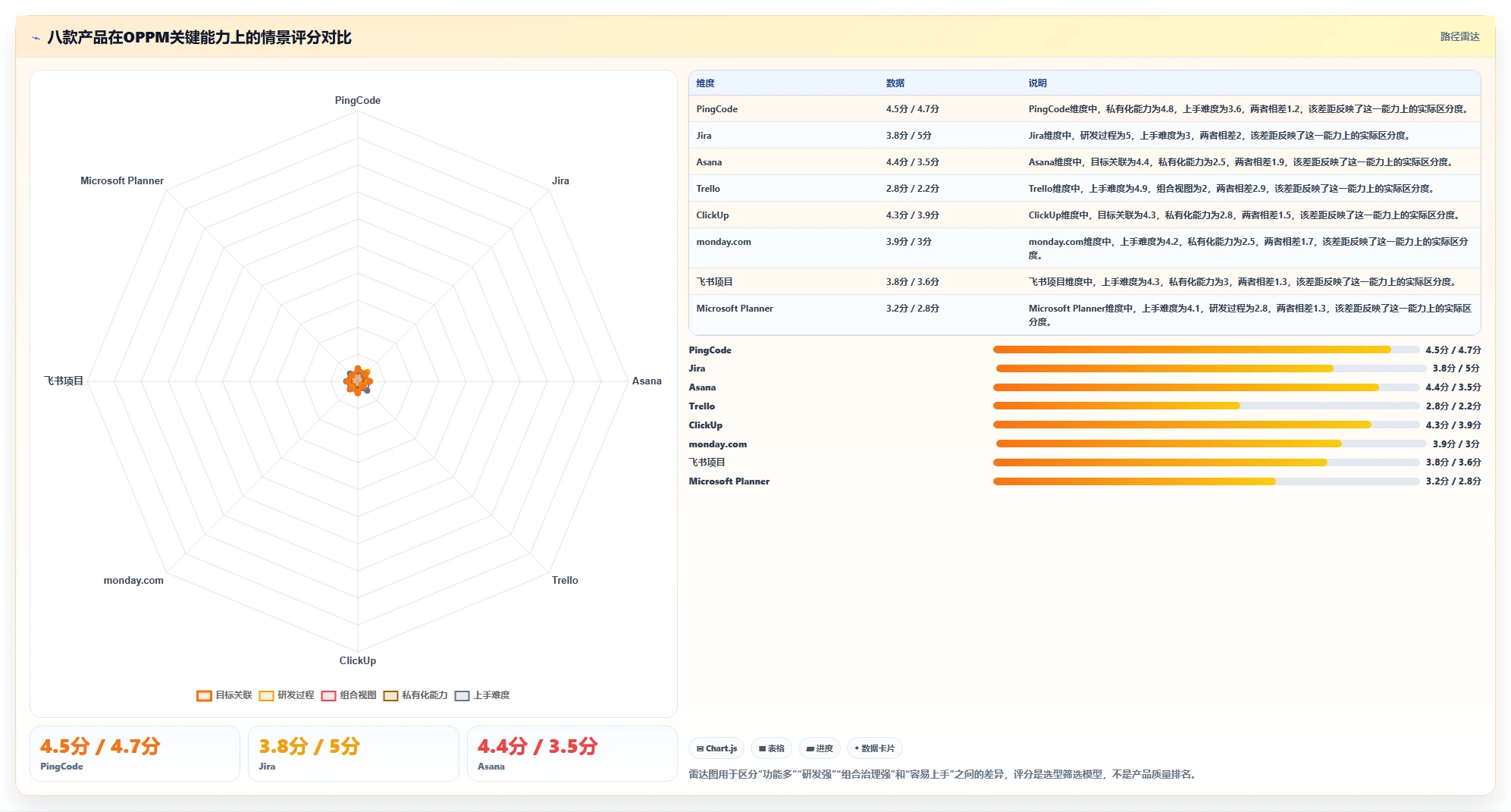Viewport: 1511px width, 812px height.
Task: Select the Jira cell in the table
Action: click(784, 136)
